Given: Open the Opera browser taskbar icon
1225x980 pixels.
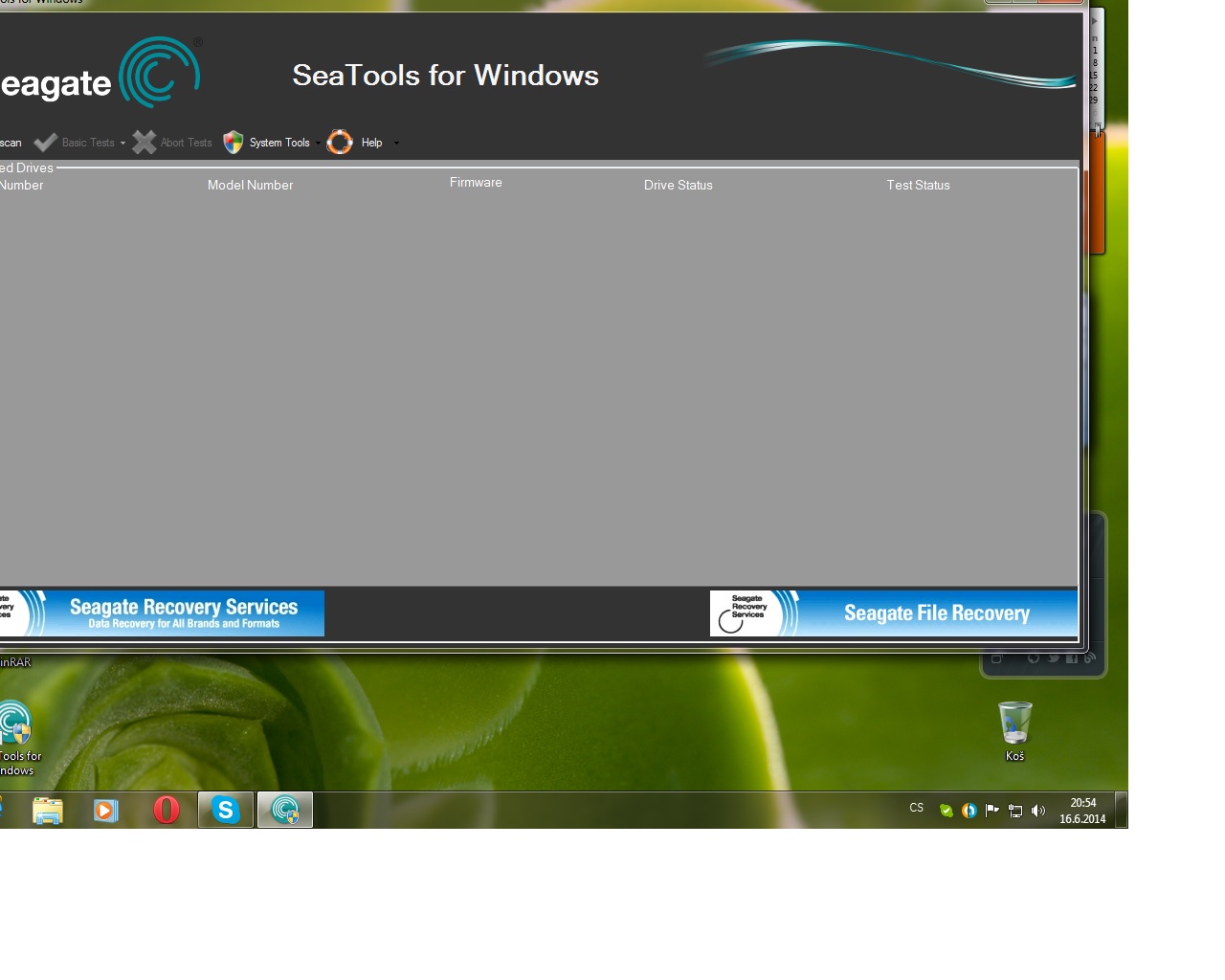Looking at the screenshot, I should [167, 810].
